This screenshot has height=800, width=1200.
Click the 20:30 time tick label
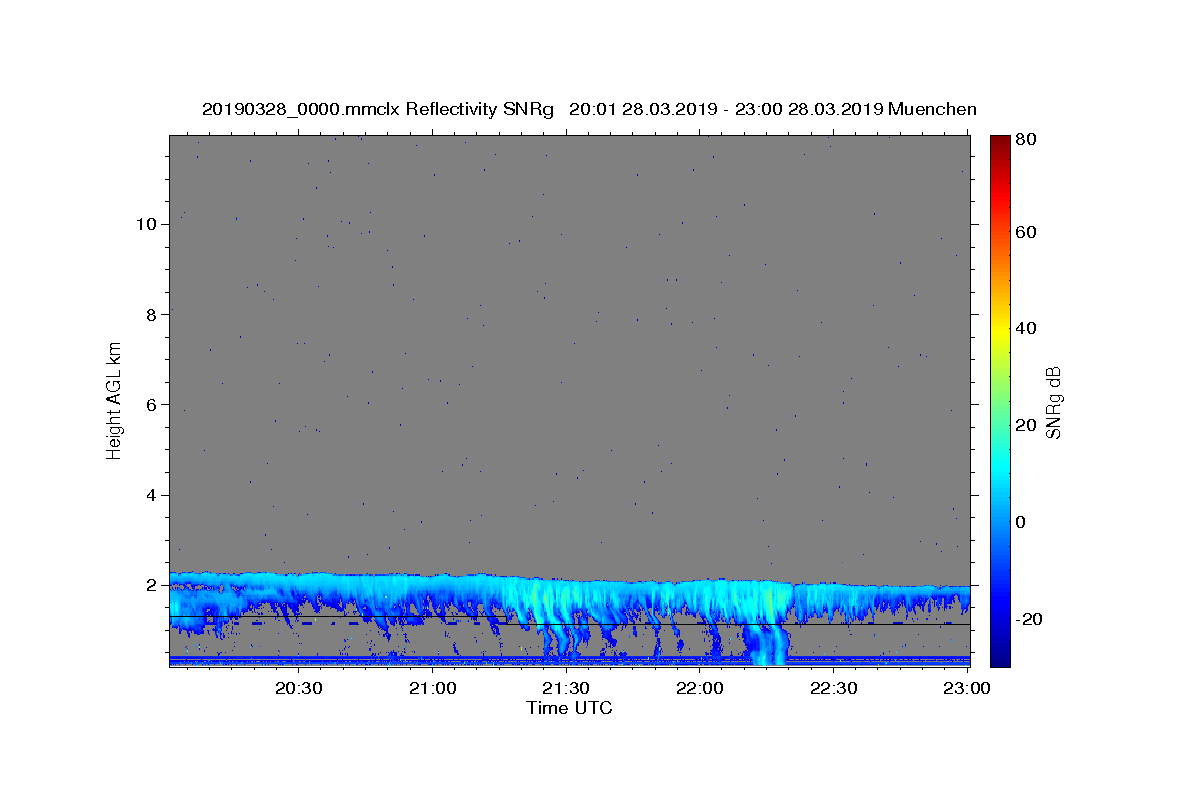(298, 688)
